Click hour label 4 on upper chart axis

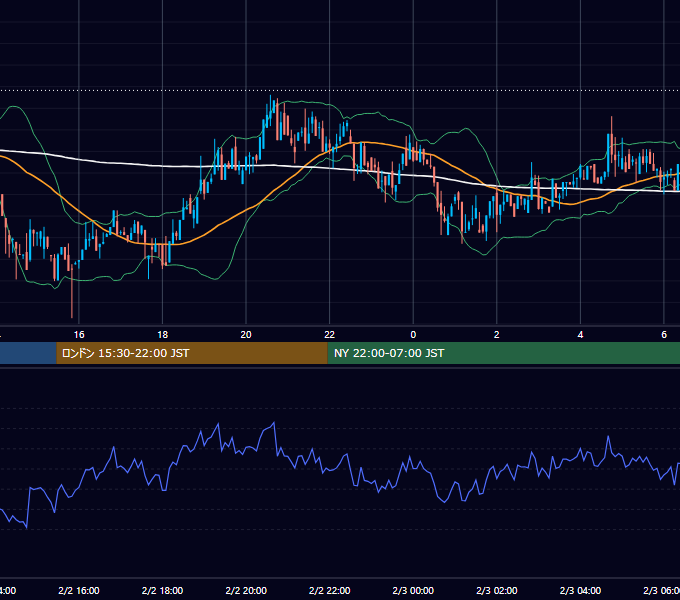click(580, 335)
